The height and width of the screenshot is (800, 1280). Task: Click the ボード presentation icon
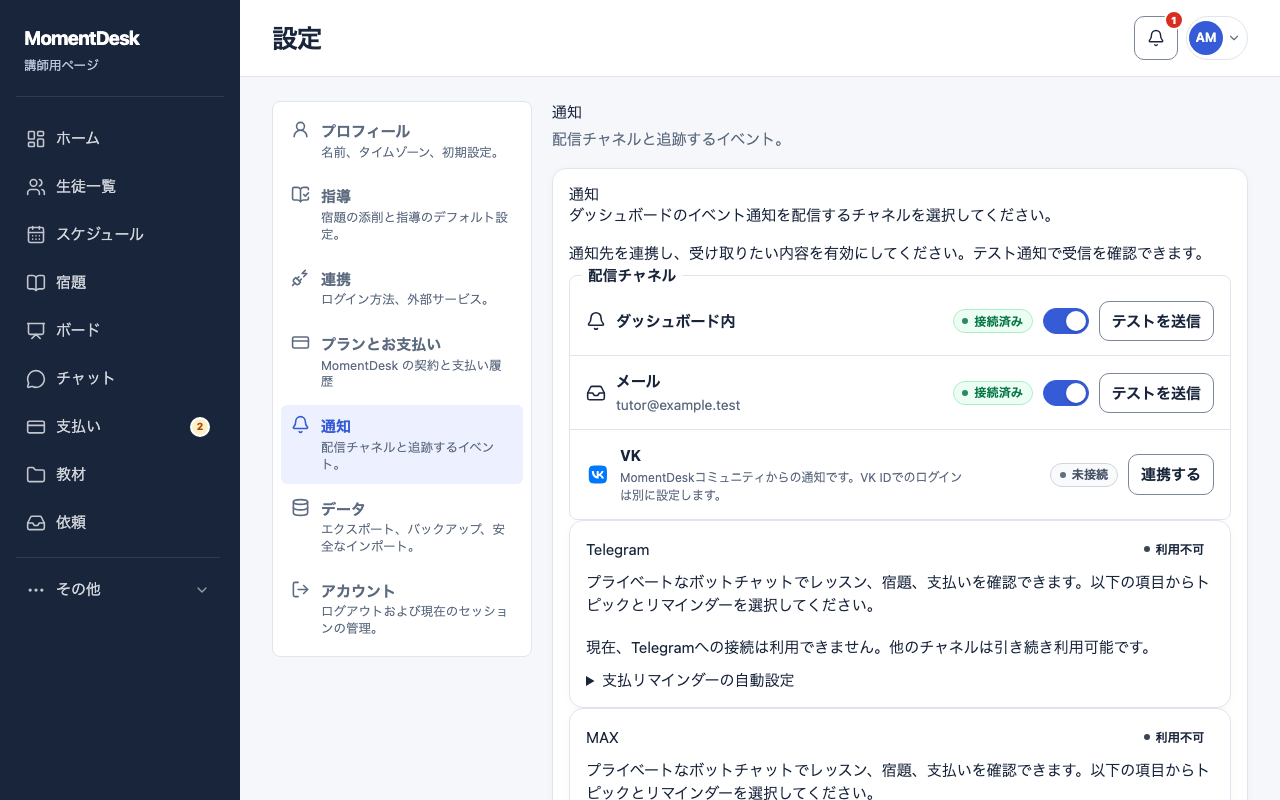tap(36, 330)
